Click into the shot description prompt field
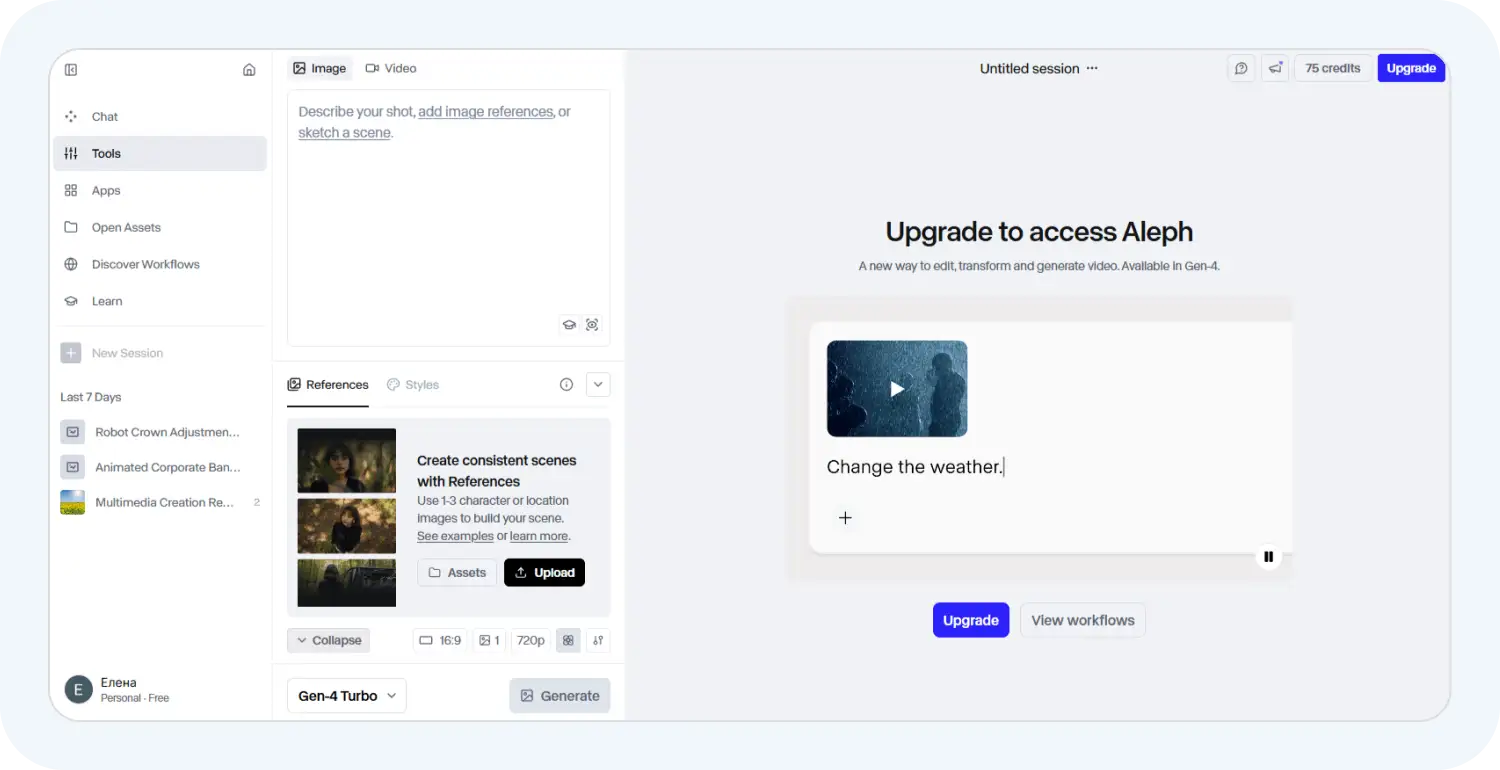The height and width of the screenshot is (770, 1500). point(448,218)
